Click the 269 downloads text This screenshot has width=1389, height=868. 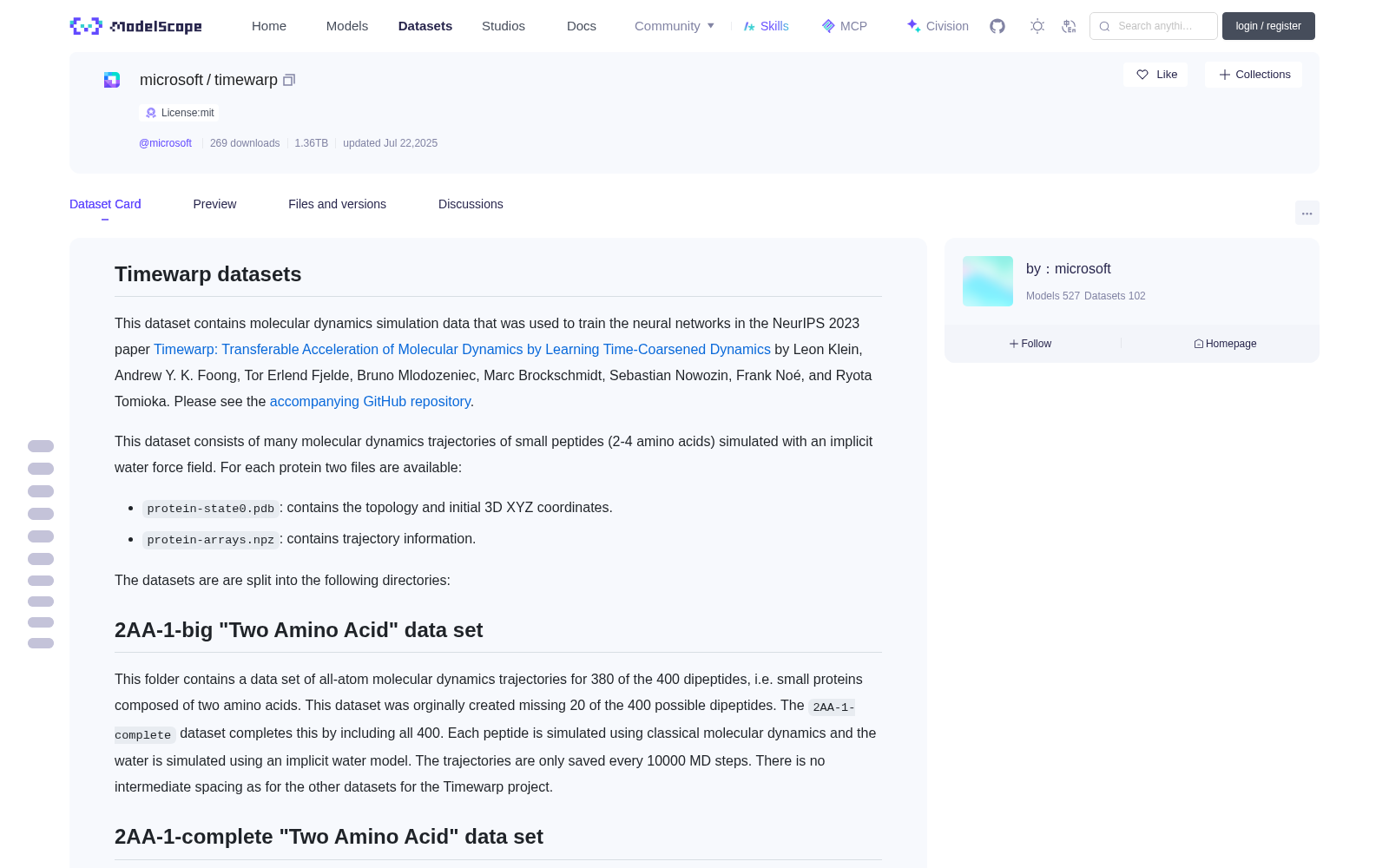pos(245,143)
